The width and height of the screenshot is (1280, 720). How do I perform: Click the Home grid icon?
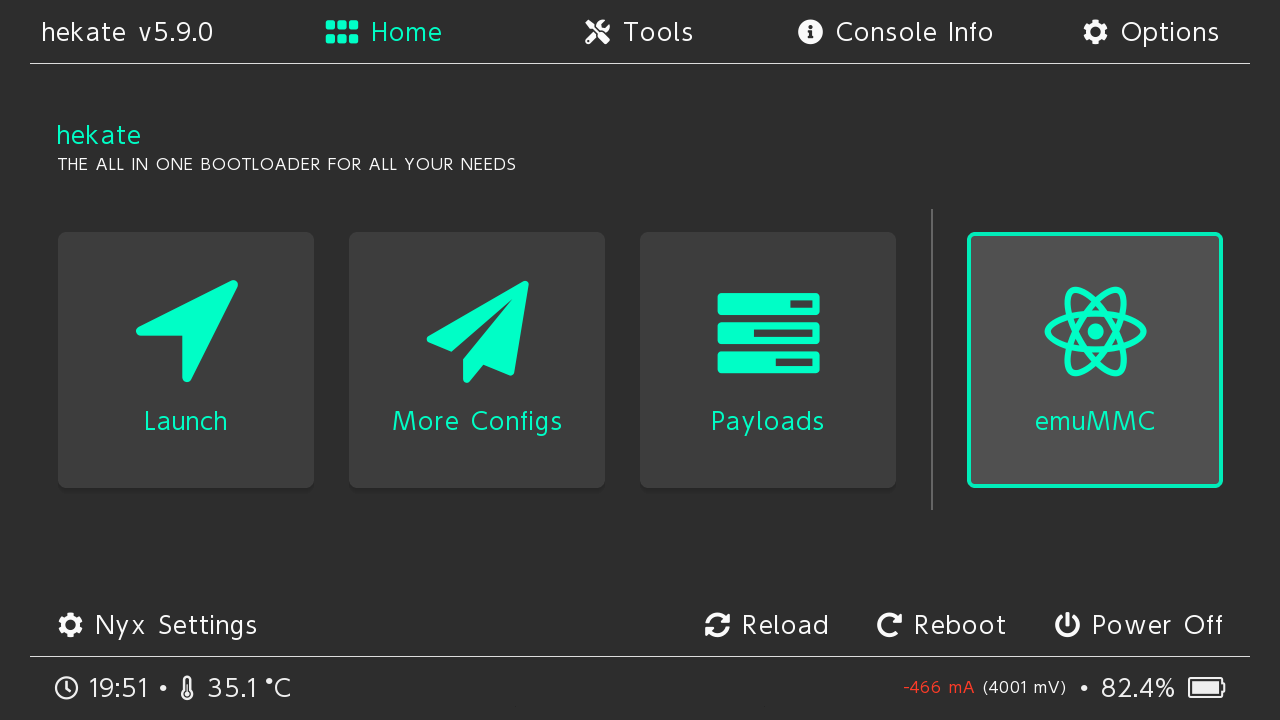[x=342, y=32]
